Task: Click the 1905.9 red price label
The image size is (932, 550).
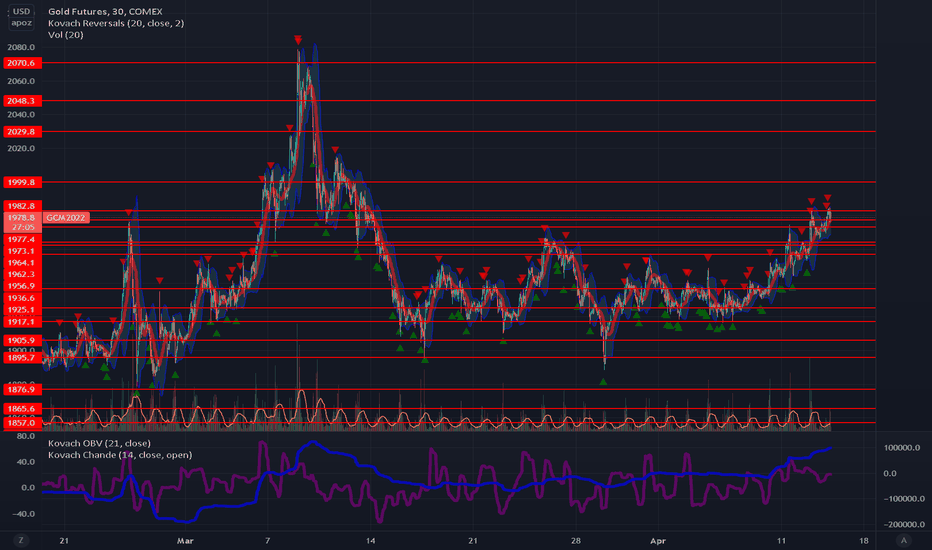Action: point(21,340)
